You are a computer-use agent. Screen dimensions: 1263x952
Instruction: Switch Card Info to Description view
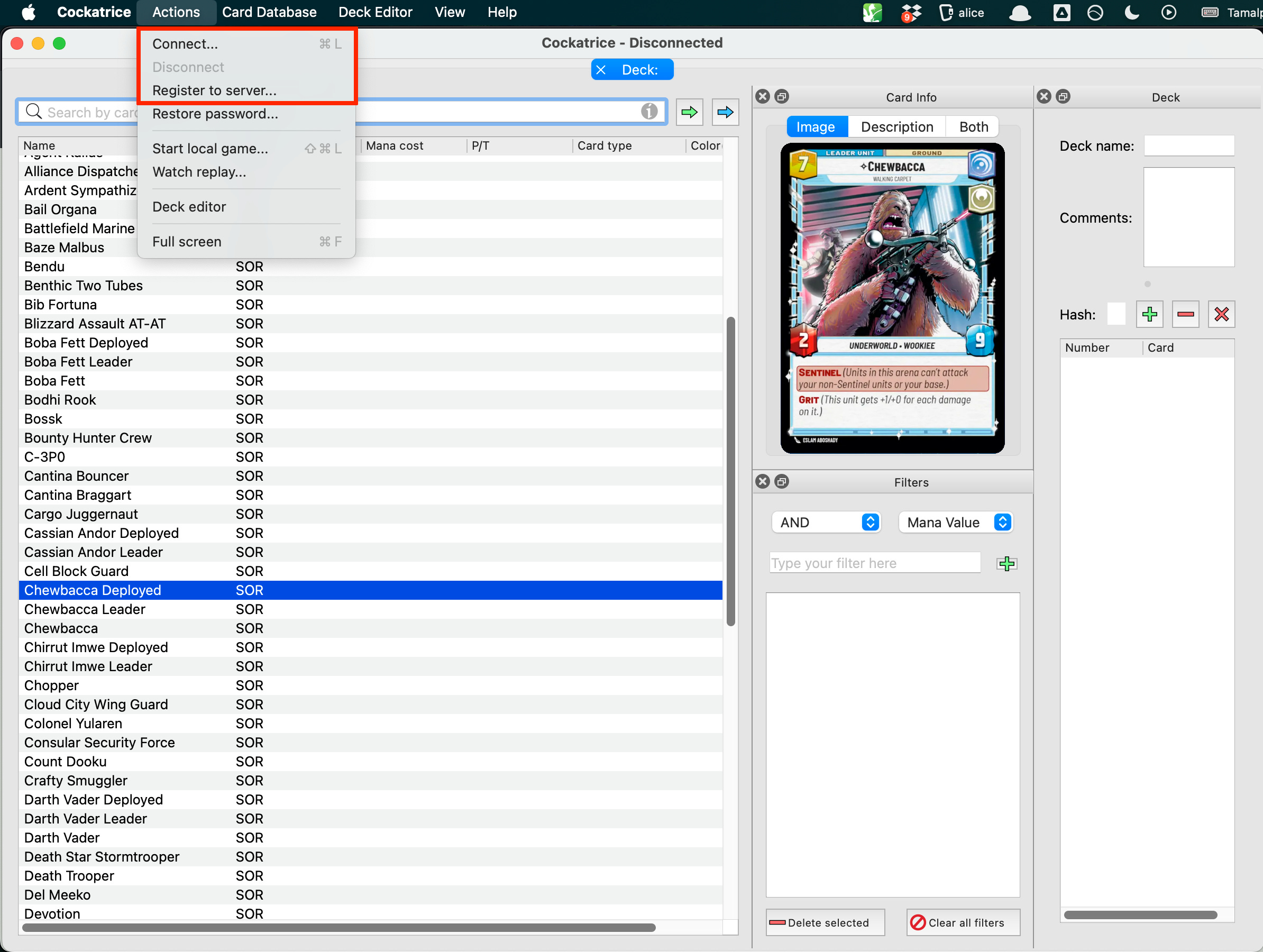(896, 127)
